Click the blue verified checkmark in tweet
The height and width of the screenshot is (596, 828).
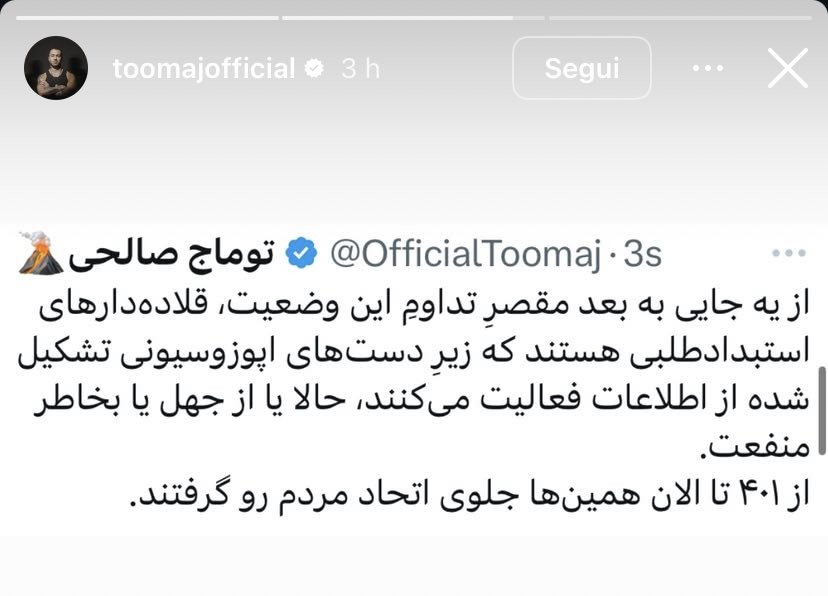[301, 253]
